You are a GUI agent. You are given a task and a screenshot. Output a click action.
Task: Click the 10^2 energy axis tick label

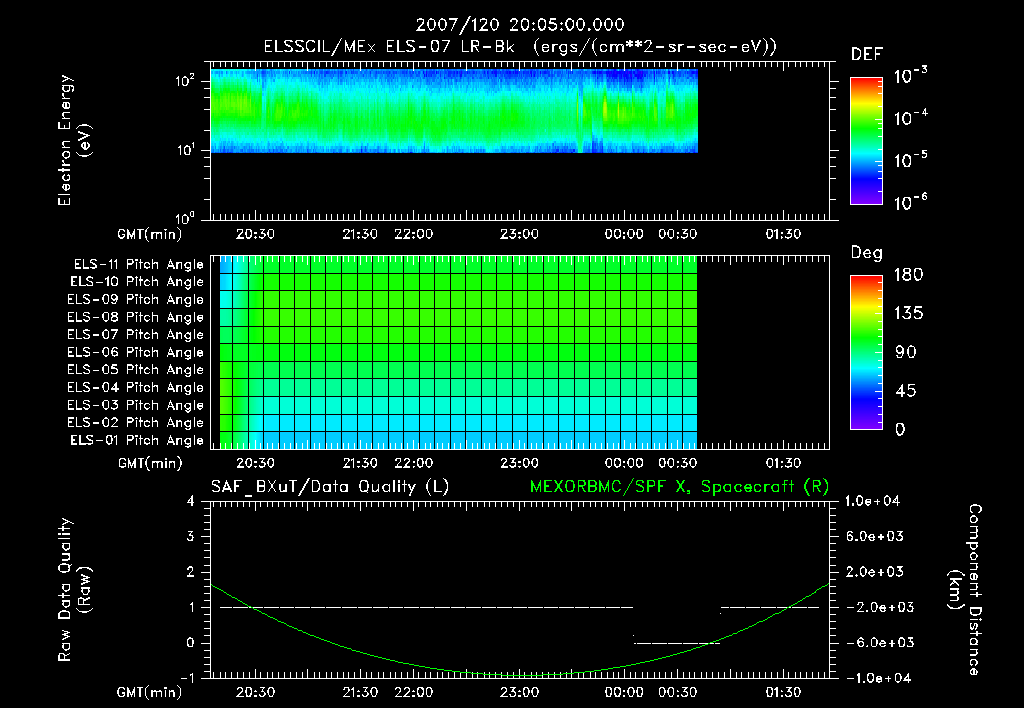point(185,81)
